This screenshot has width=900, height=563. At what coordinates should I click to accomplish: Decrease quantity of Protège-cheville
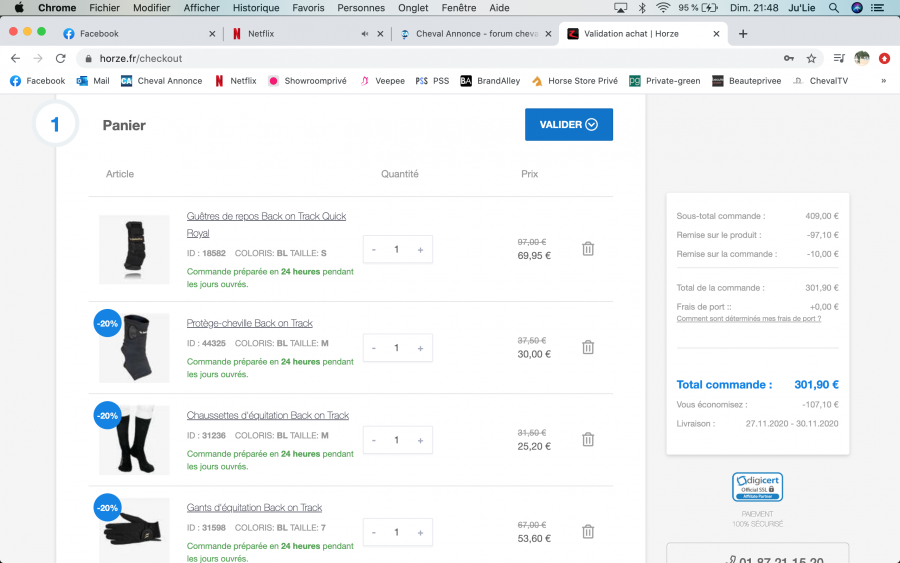[374, 348]
